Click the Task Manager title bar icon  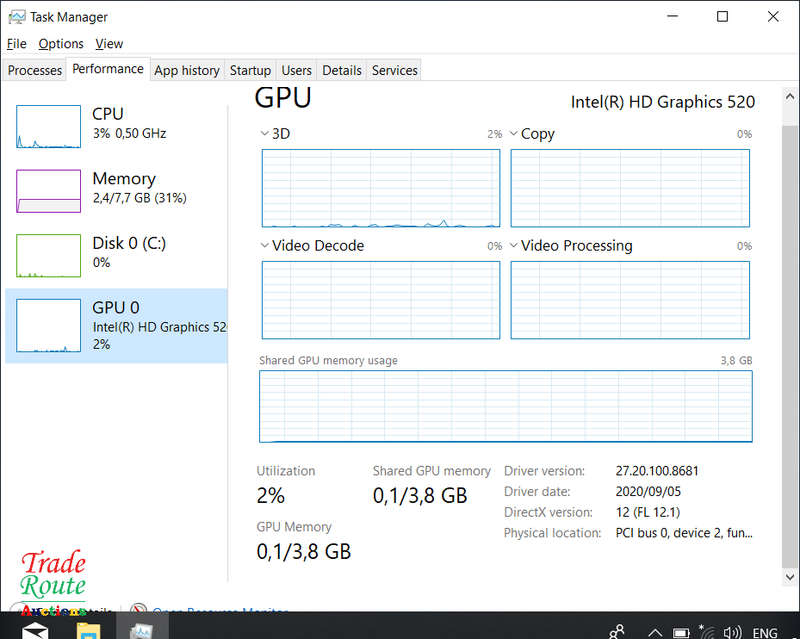(x=17, y=17)
